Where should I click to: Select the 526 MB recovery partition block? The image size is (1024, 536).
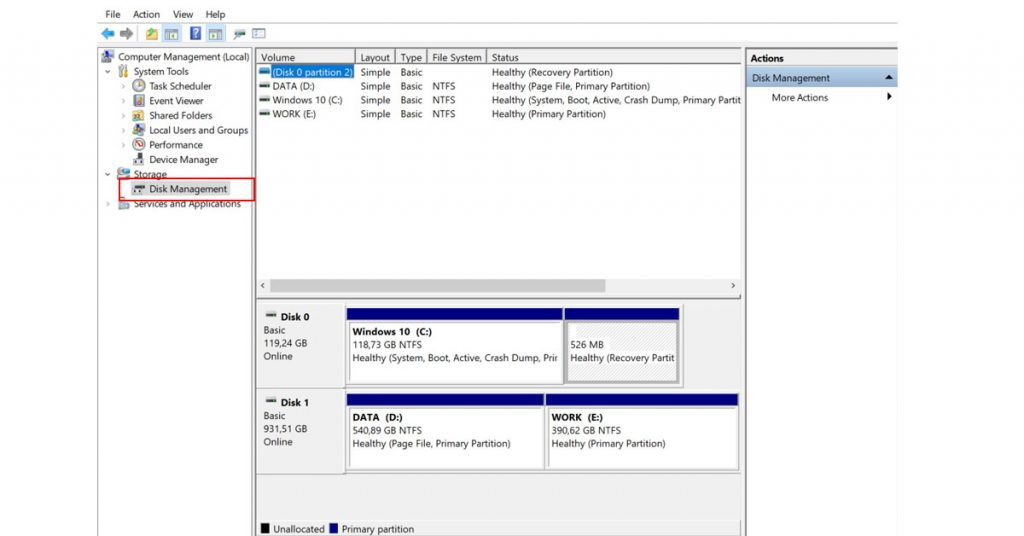pos(622,346)
